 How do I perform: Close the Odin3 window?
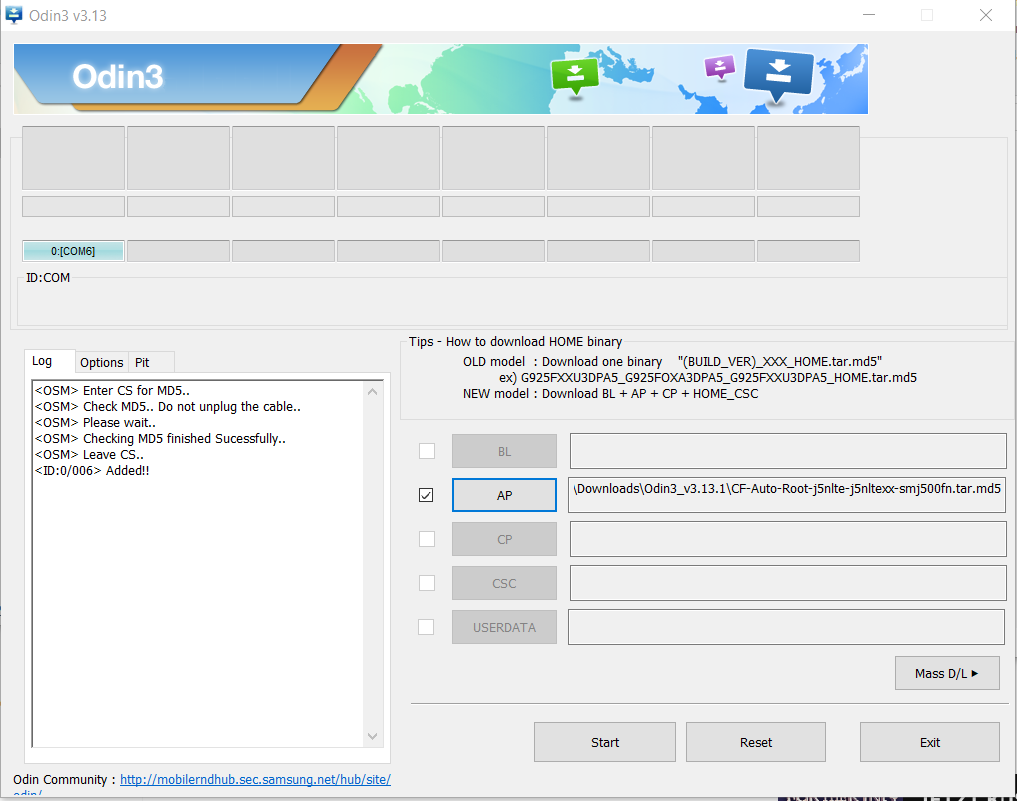[x=985, y=15]
